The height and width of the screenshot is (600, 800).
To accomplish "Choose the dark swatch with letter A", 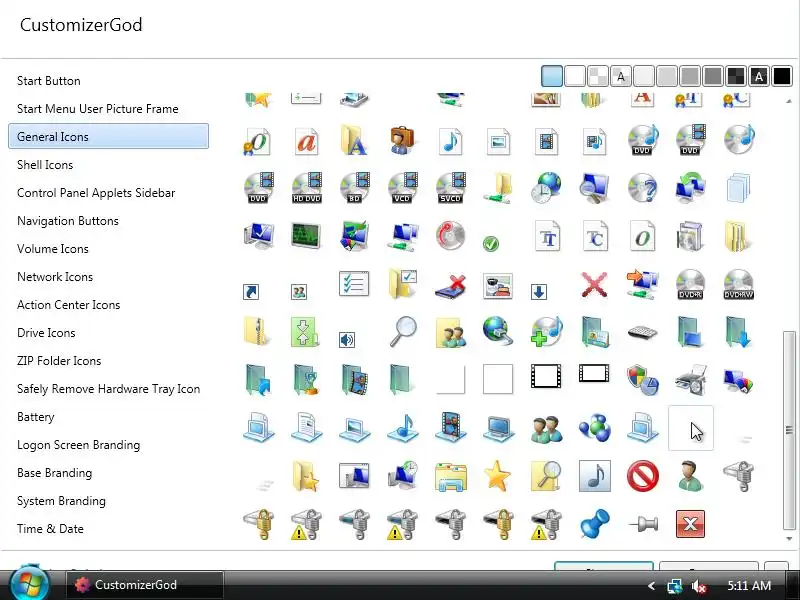I will [x=759, y=77].
